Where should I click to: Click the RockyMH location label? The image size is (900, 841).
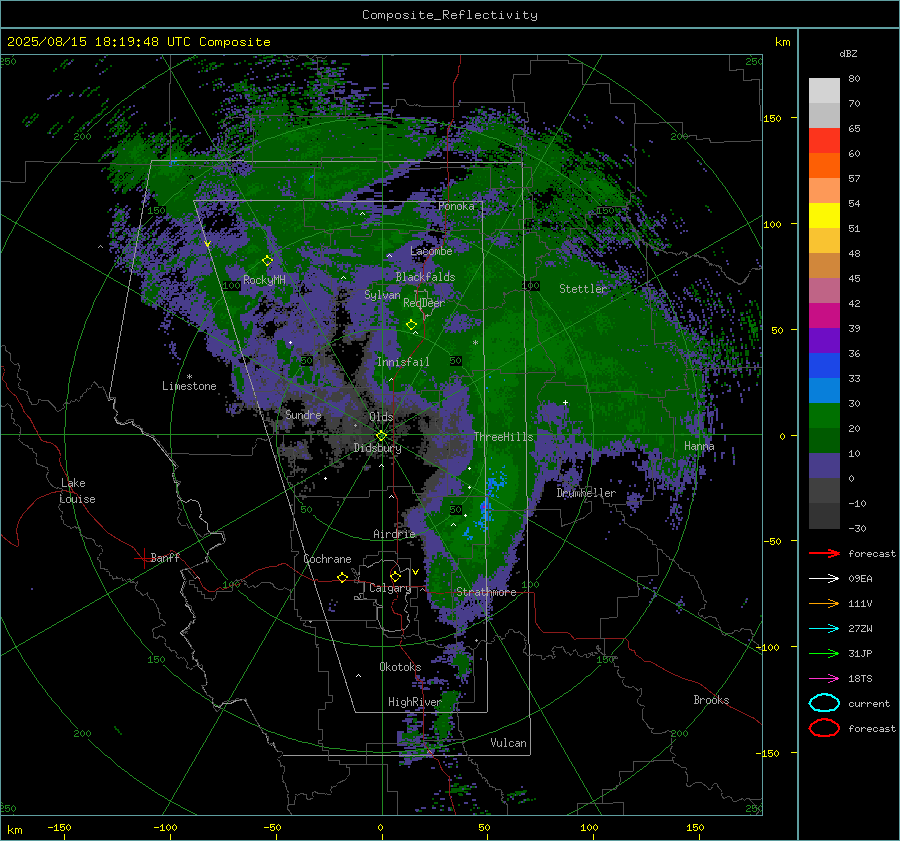click(x=264, y=280)
